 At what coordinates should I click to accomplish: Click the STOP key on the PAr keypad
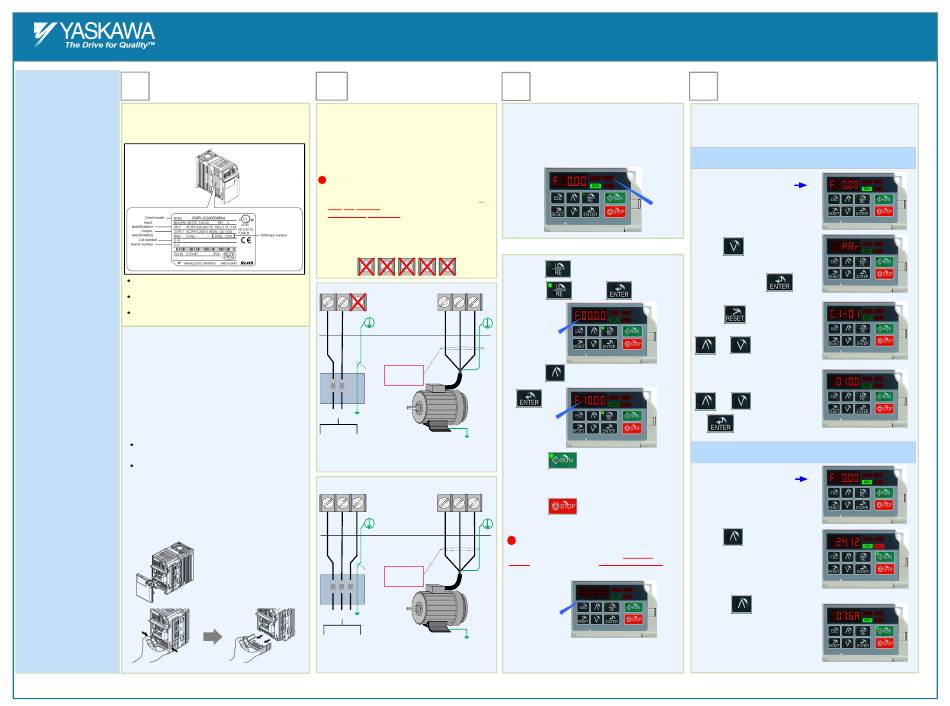(x=884, y=274)
